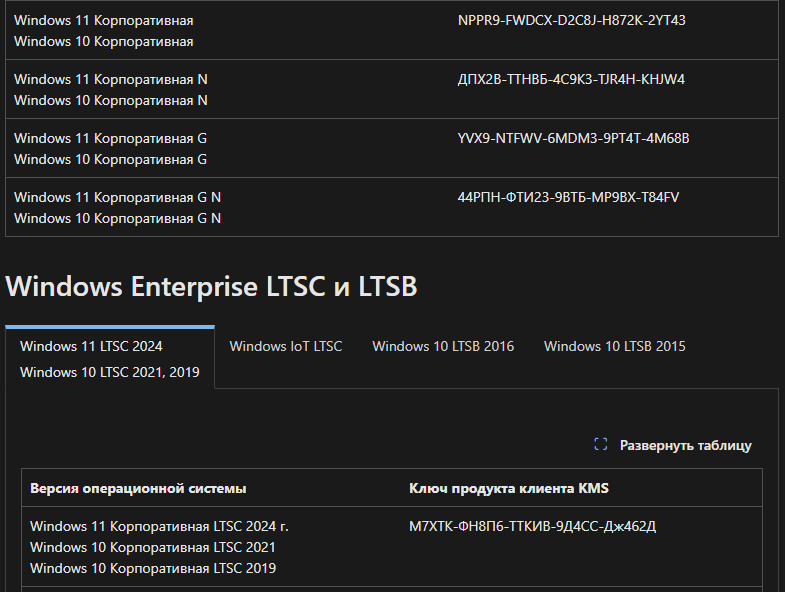Click Windows 10 Корпоративная LTSC 2021 text
The image size is (785, 592).
coord(153,547)
